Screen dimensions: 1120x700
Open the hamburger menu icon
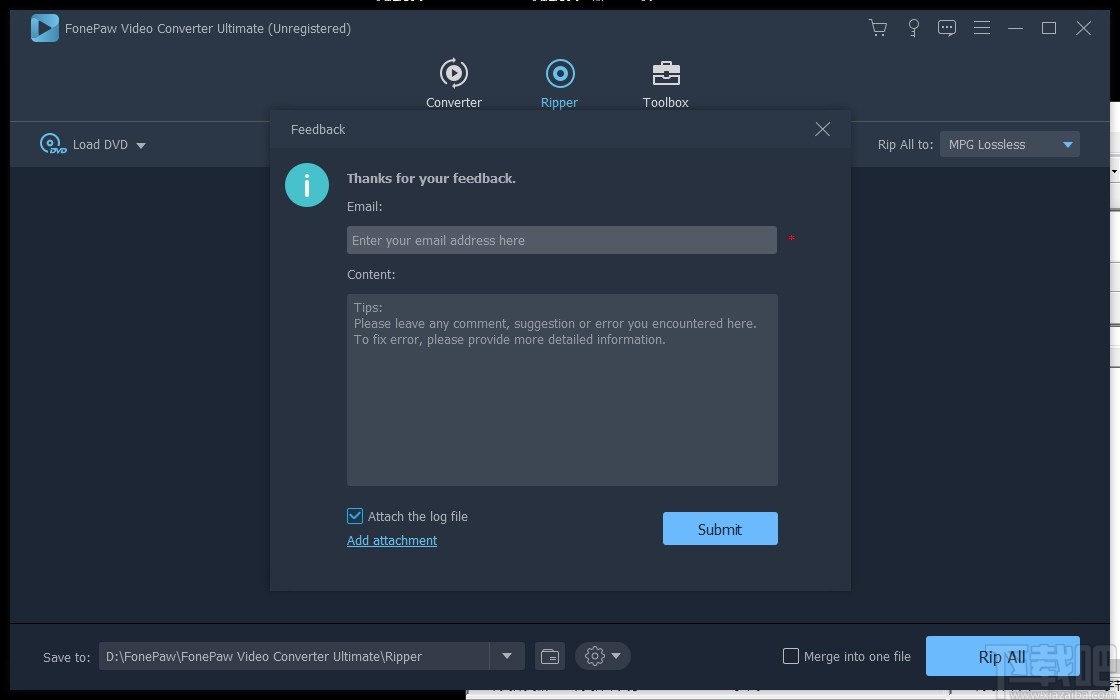click(982, 28)
